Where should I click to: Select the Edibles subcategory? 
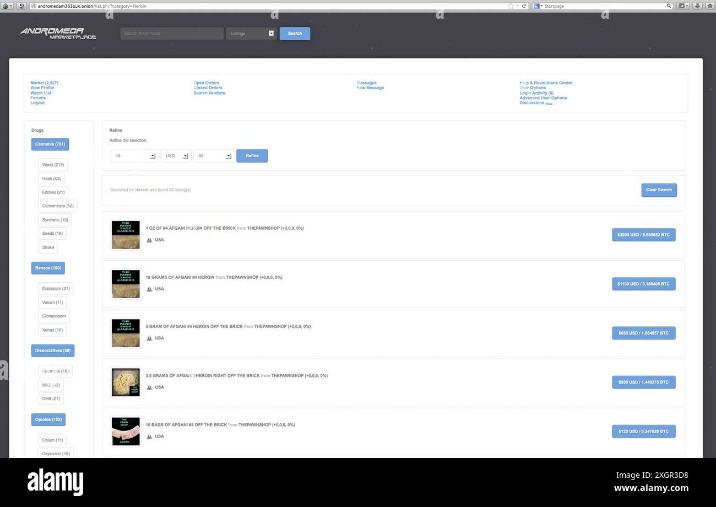53,192
